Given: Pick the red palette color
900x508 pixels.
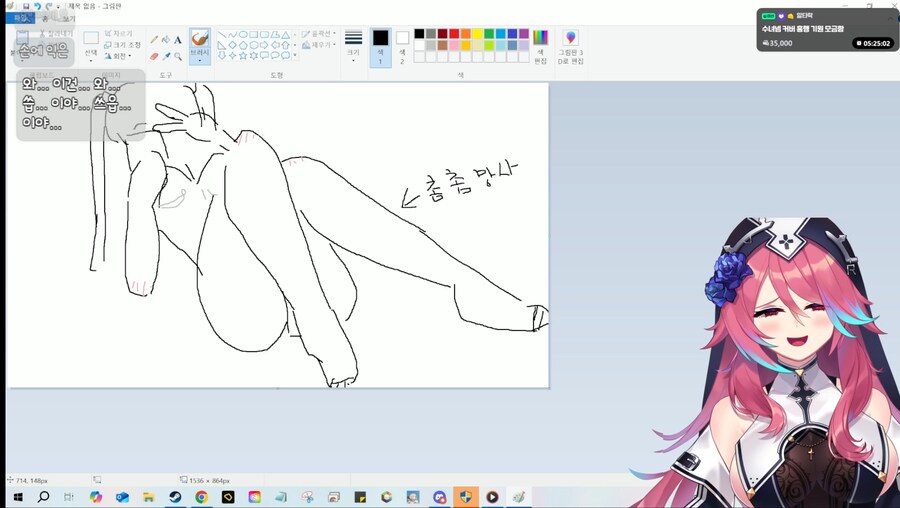Looking at the screenshot, I should click(454, 34).
